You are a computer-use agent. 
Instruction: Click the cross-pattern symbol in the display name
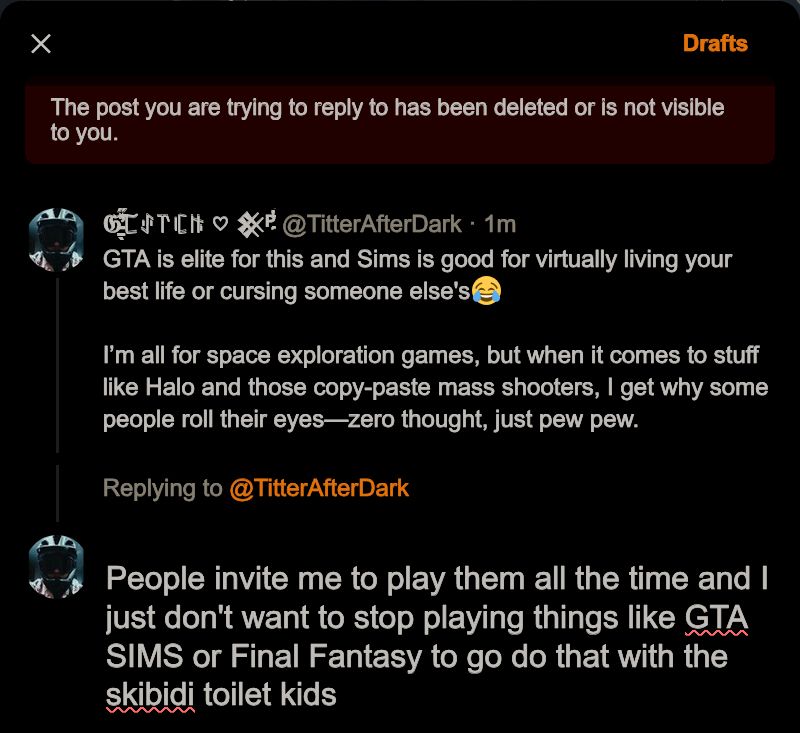click(x=249, y=224)
